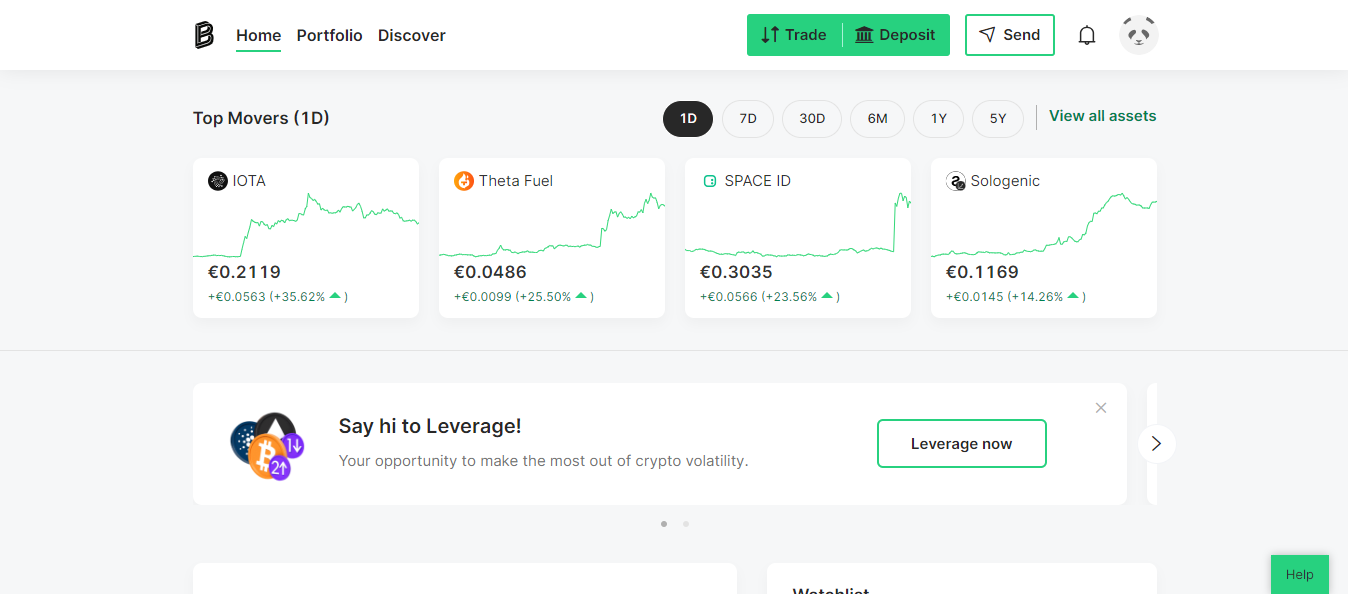The height and width of the screenshot is (594, 1348).
Task: Open View all assets link
Action: pyautogui.click(x=1102, y=116)
